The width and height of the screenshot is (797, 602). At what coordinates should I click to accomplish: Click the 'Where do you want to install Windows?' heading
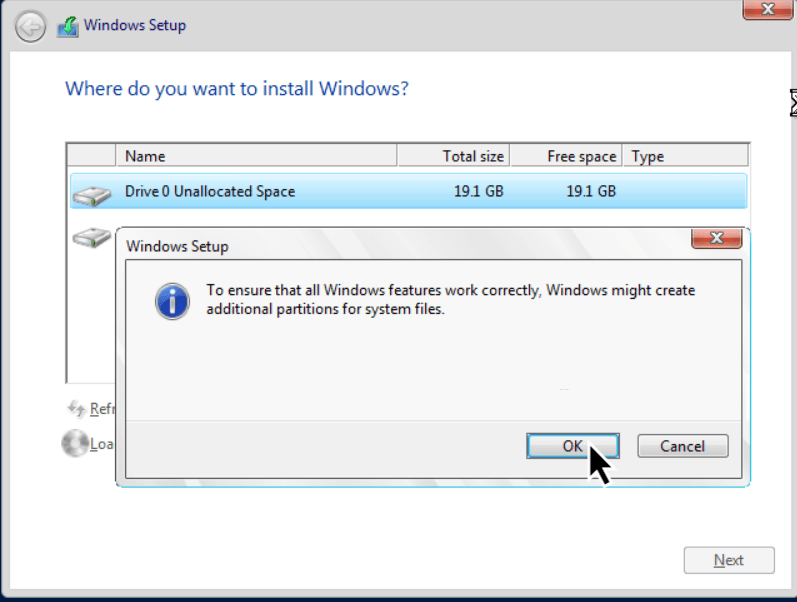coord(237,88)
